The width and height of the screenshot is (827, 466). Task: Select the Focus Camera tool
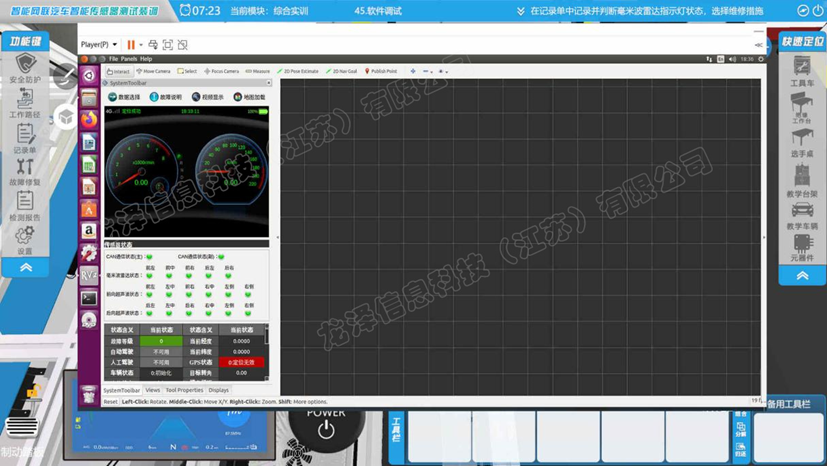coord(222,71)
